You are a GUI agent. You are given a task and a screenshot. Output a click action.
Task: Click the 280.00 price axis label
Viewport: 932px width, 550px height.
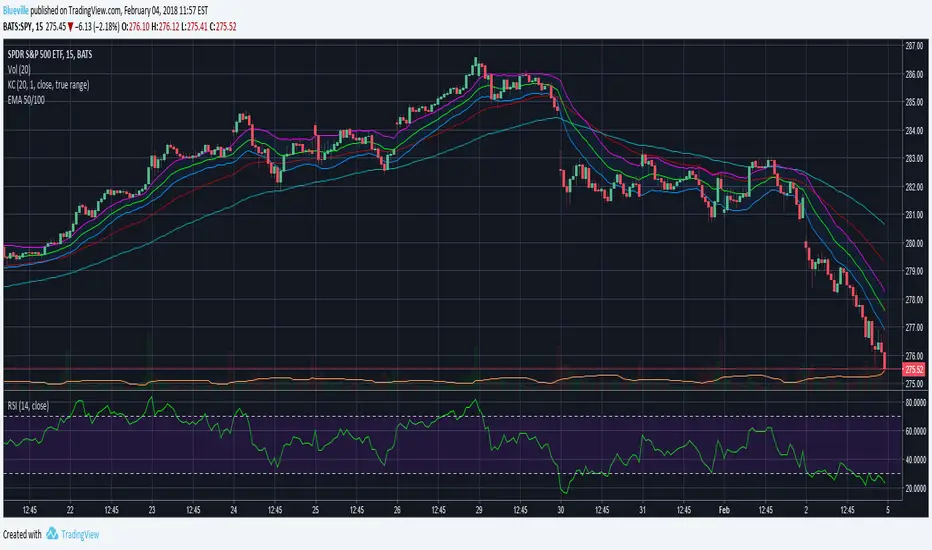pos(914,243)
